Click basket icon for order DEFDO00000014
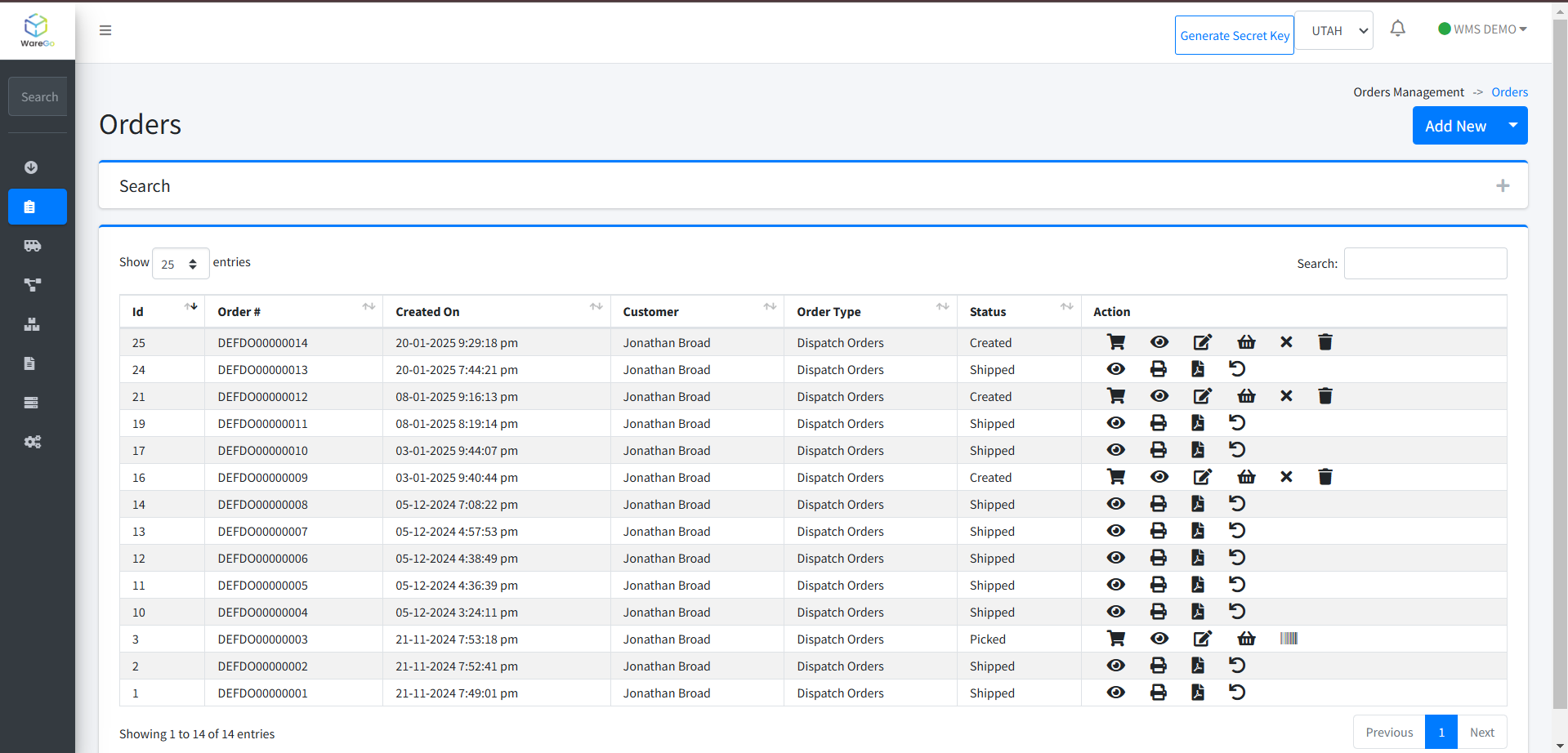This screenshot has width=1568, height=753. point(1246,342)
